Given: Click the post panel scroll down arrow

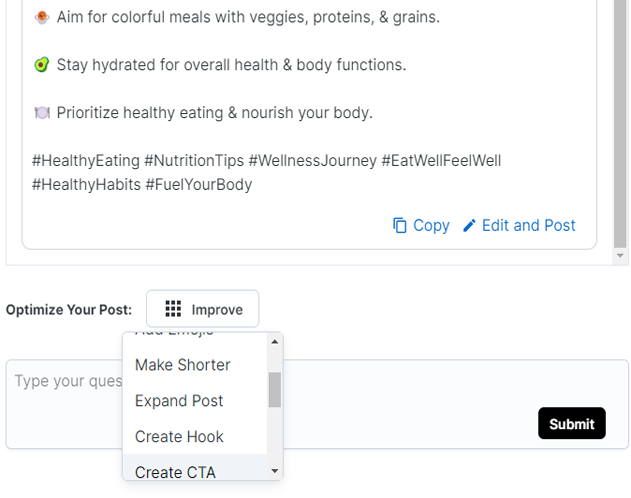Looking at the screenshot, I should tap(622, 257).
